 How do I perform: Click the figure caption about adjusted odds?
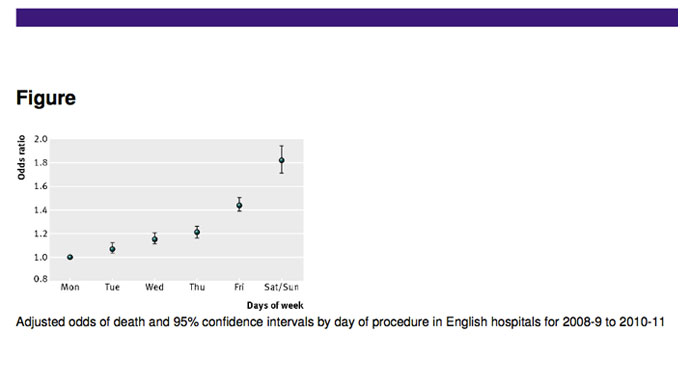tap(340, 322)
